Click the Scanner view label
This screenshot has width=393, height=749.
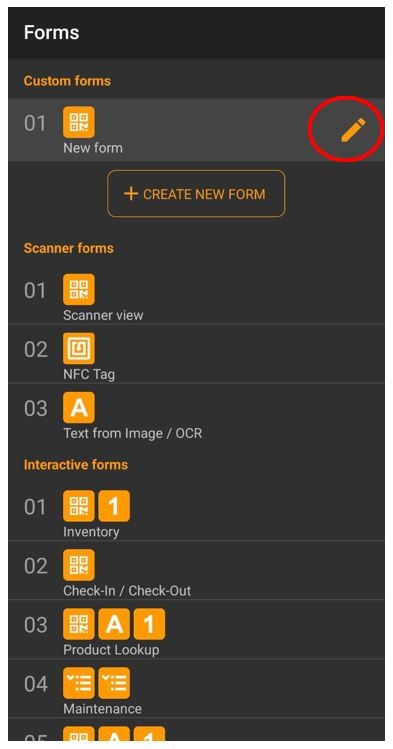103,315
